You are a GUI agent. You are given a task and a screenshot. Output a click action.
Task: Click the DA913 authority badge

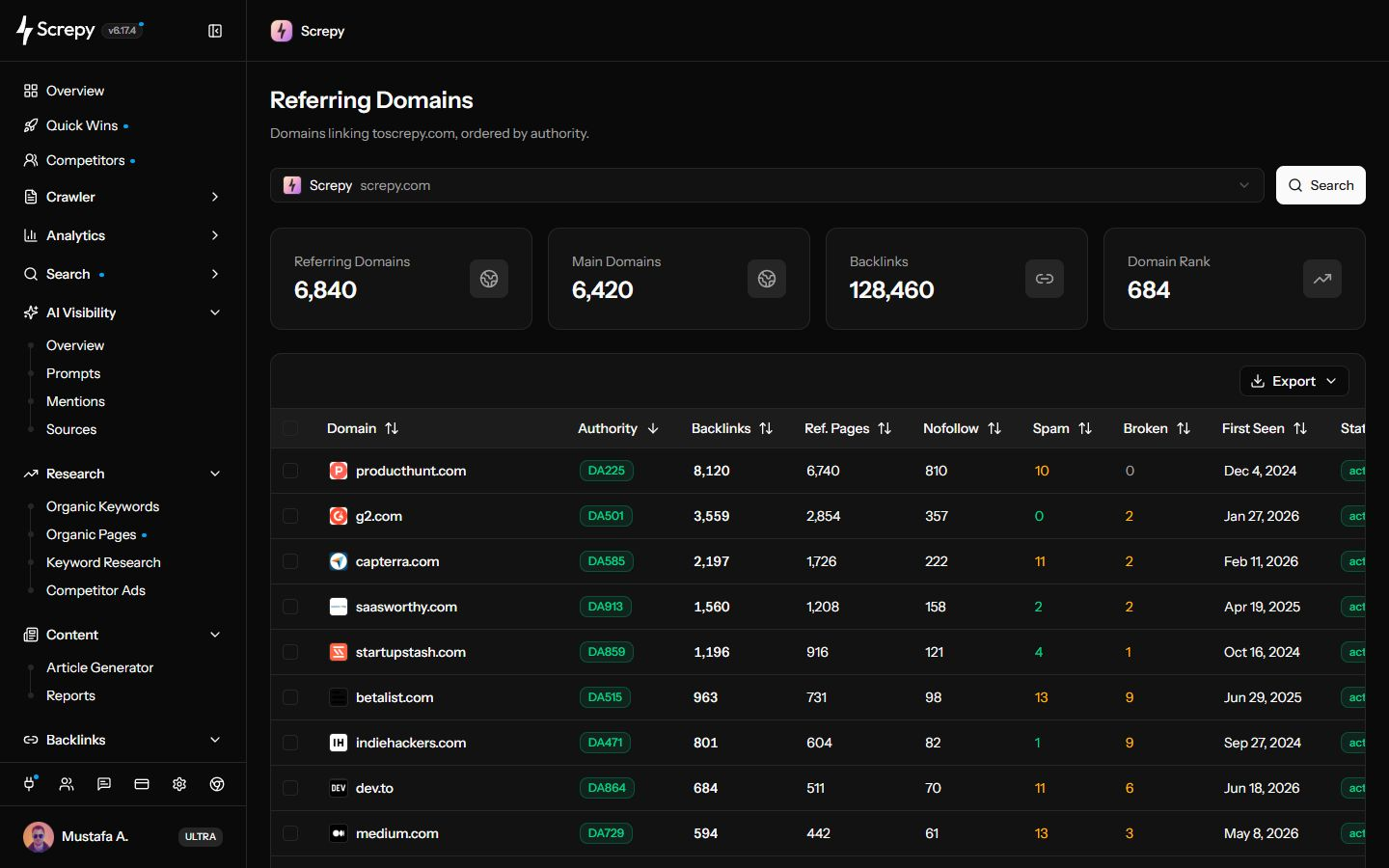[606, 607]
